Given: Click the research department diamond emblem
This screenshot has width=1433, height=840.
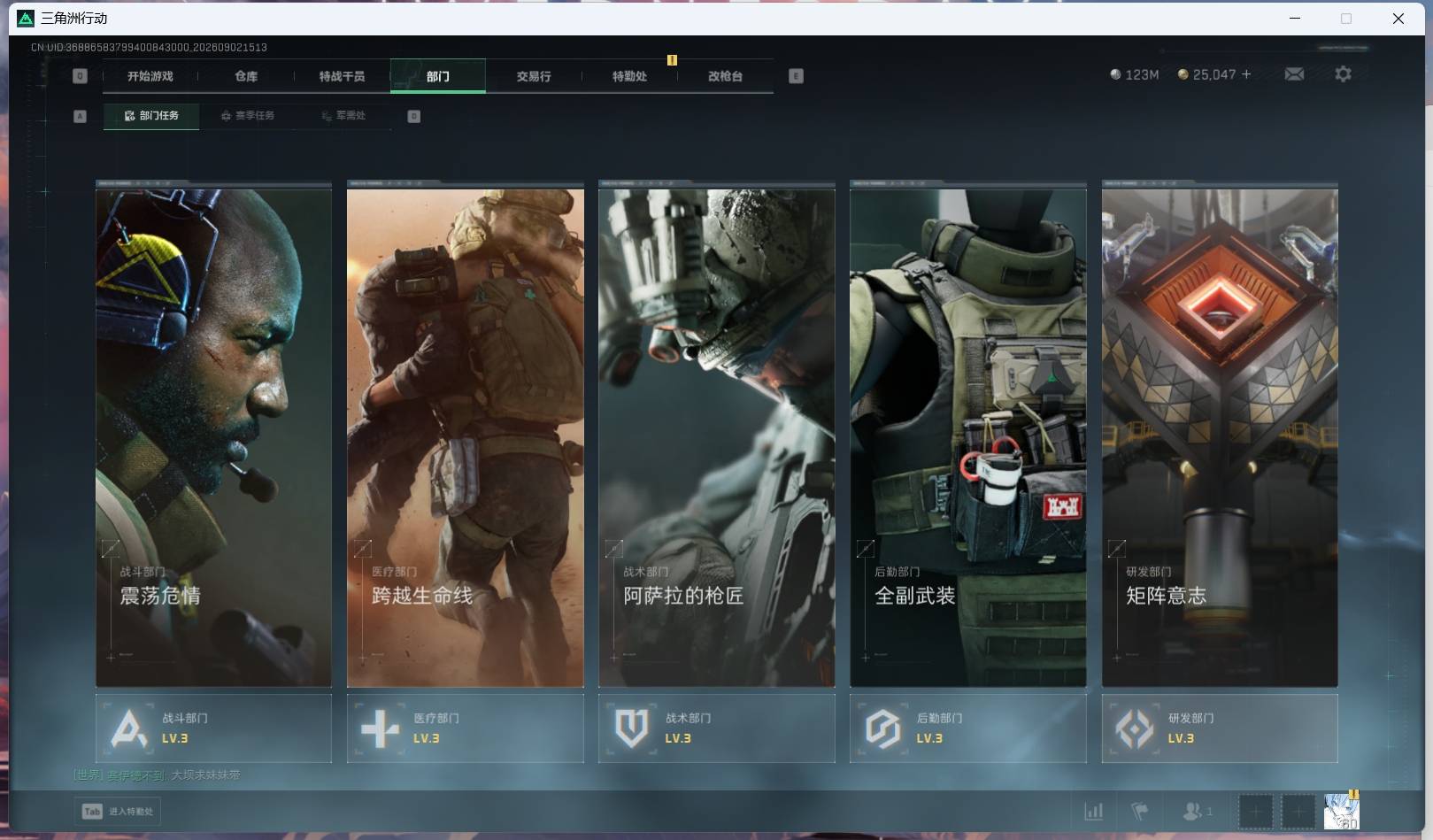Looking at the screenshot, I should tap(1135, 729).
